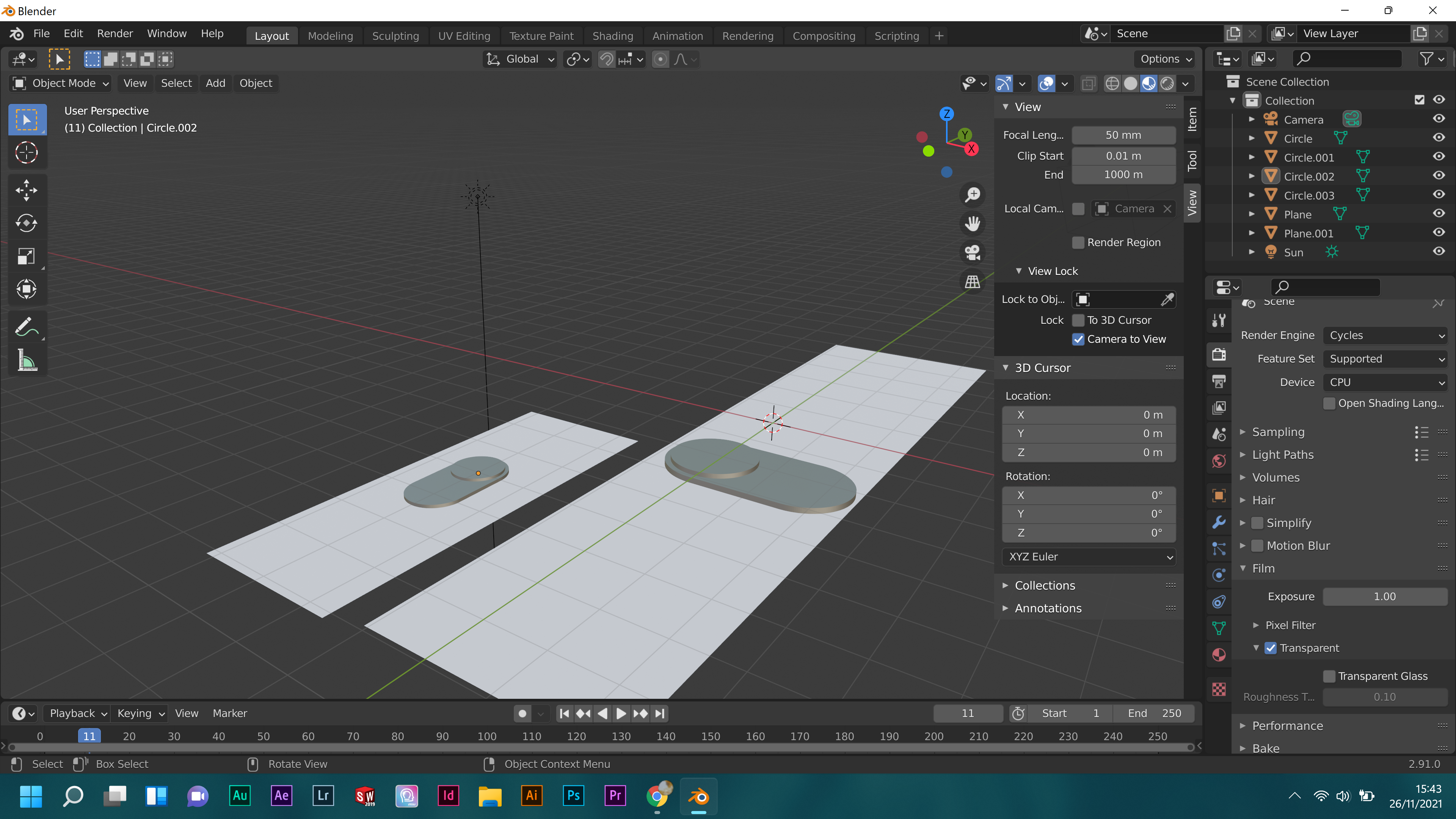The width and height of the screenshot is (1456, 819).
Task: Open the World Properties tab icon
Action: (x=1219, y=461)
